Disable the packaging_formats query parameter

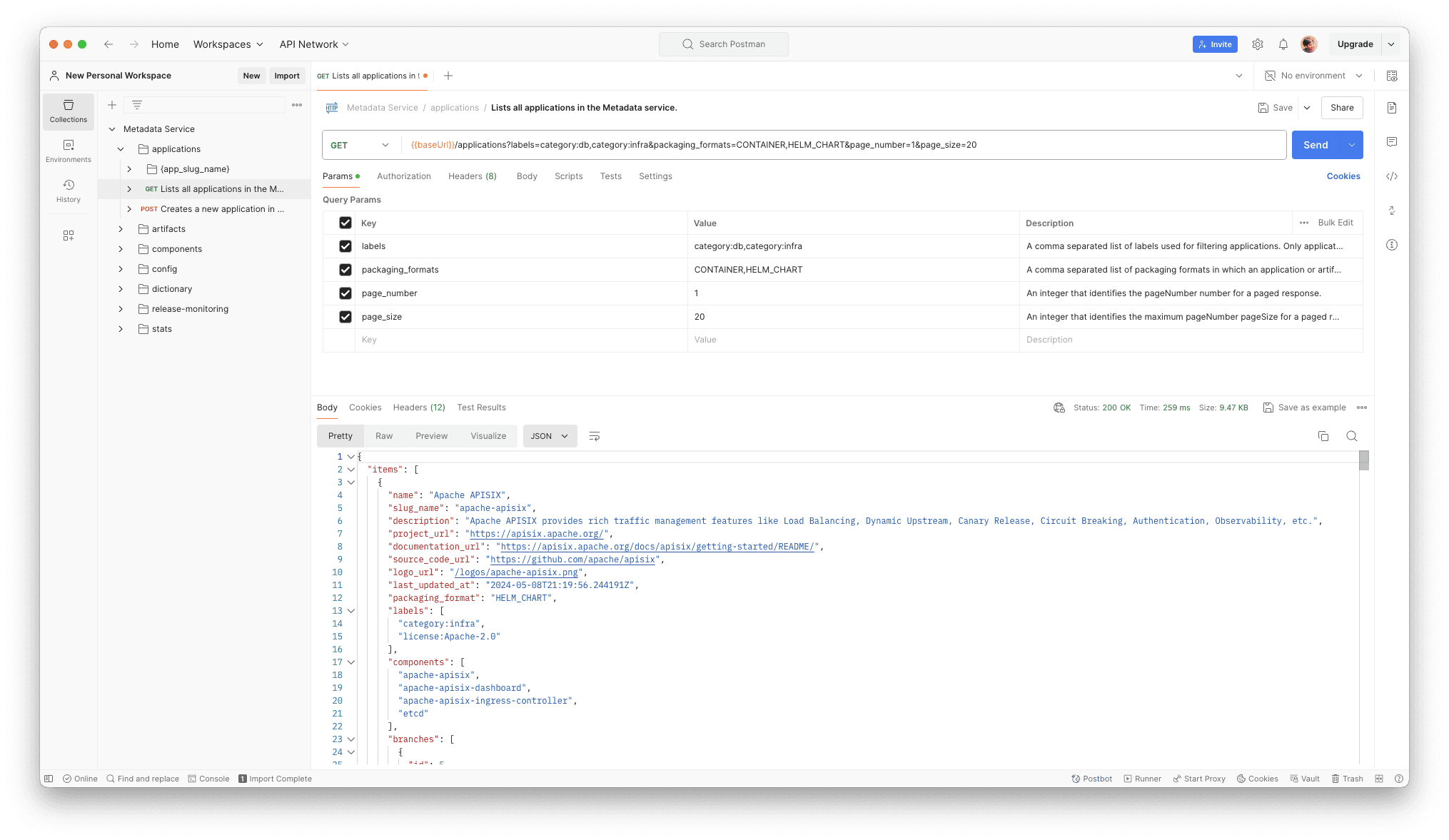pyautogui.click(x=345, y=270)
